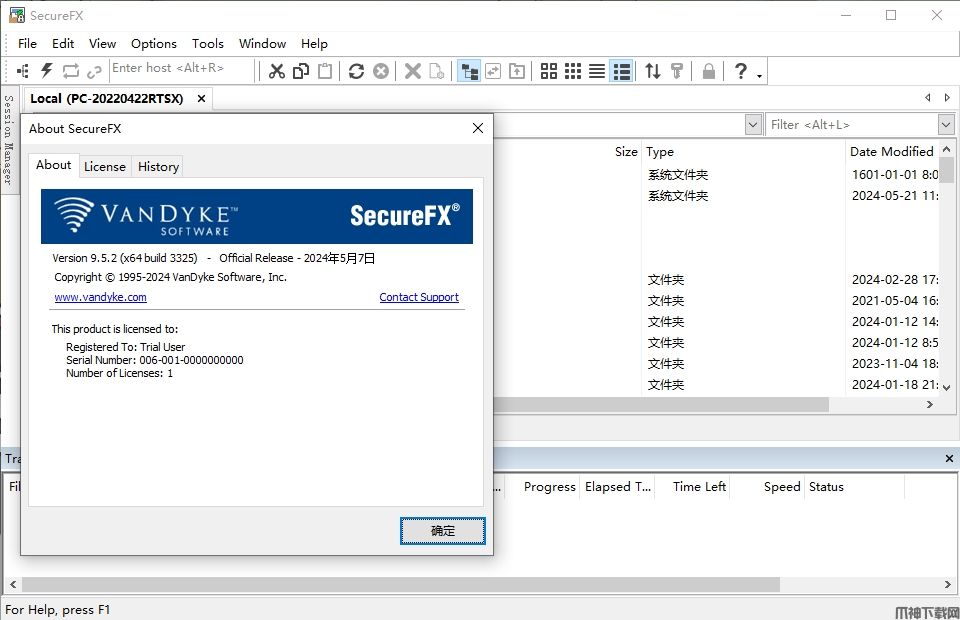The height and width of the screenshot is (620, 960).
Task: Open the Tools menu
Action: click(208, 43)
